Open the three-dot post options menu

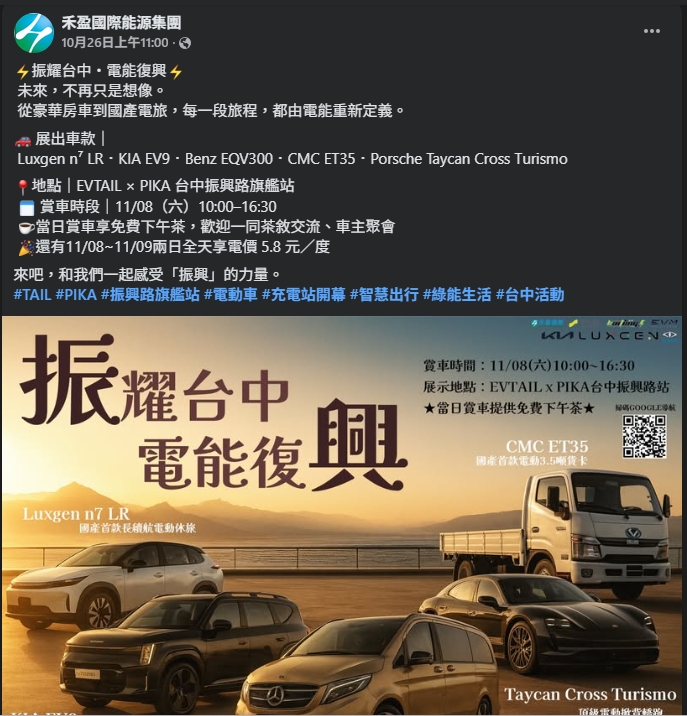651,31
